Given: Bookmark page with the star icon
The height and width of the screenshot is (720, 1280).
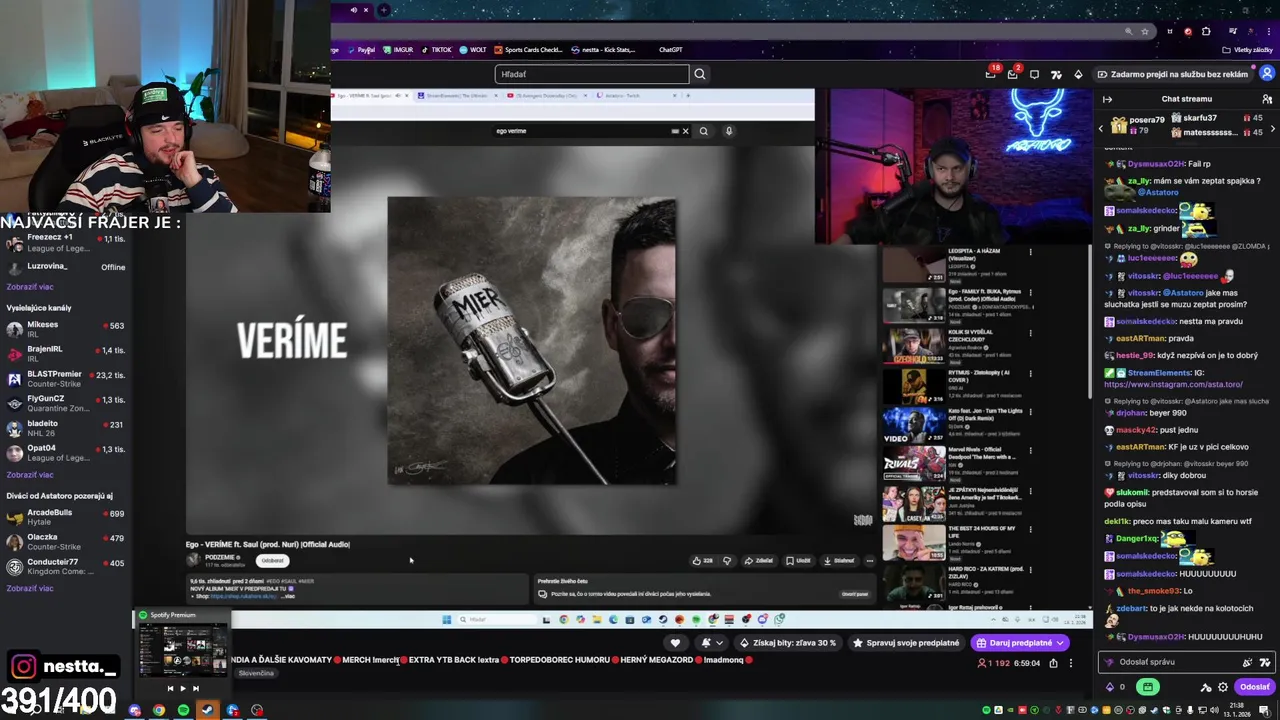Looking at the screenshot, I should point(1145,31).
